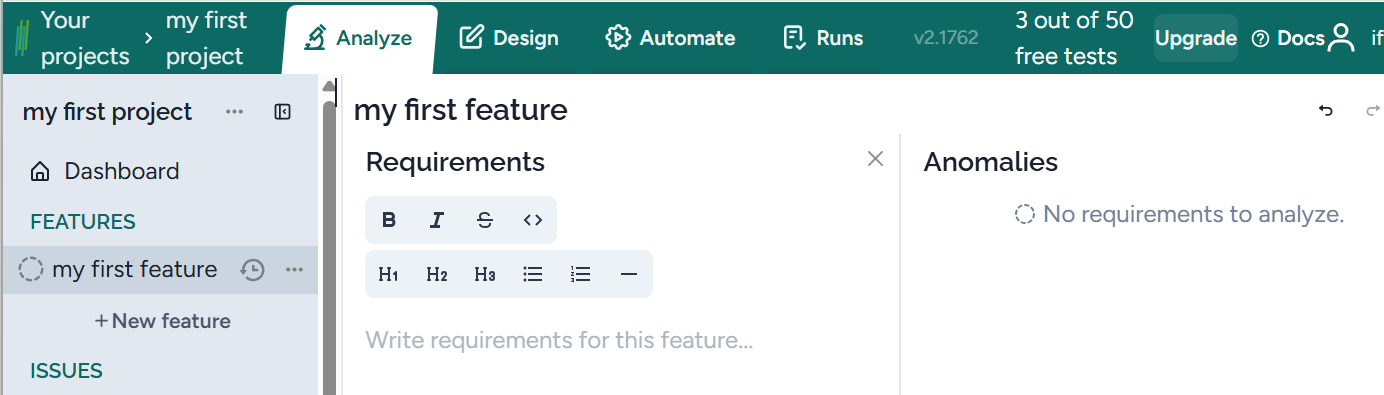The width and height of the screenshot is (1384, 395).
Task: Toggle strikethrough formatting
Action: [x=485, y=221]
